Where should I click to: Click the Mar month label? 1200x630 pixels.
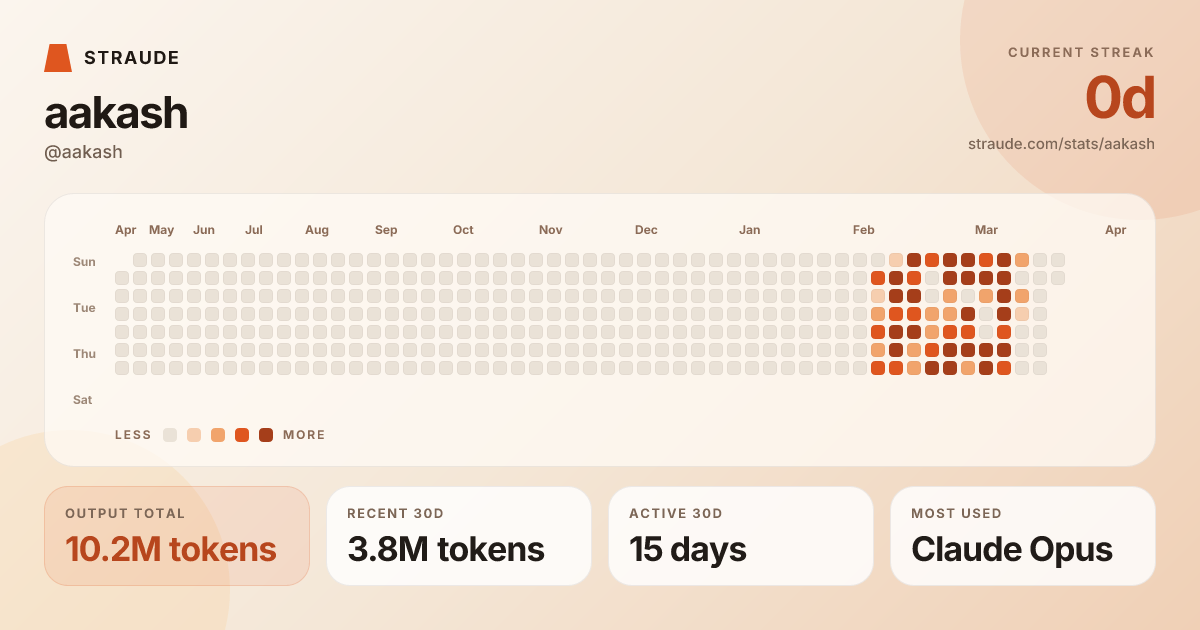[986, 230]
